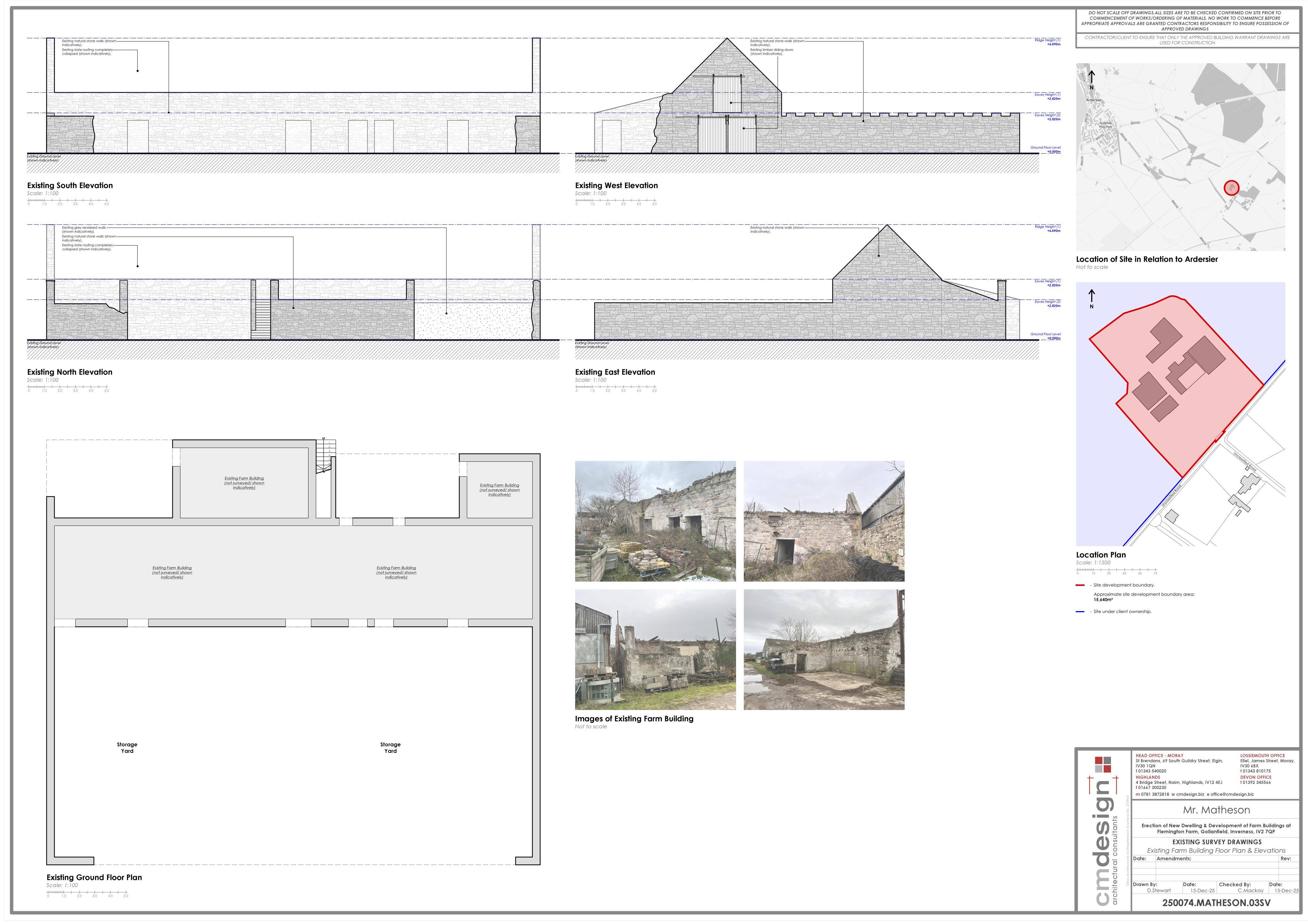Open the photo with the dark stone doorway
Image resolution: width=1308 pixels, height=924 pixels.
(x=824, y=521)
